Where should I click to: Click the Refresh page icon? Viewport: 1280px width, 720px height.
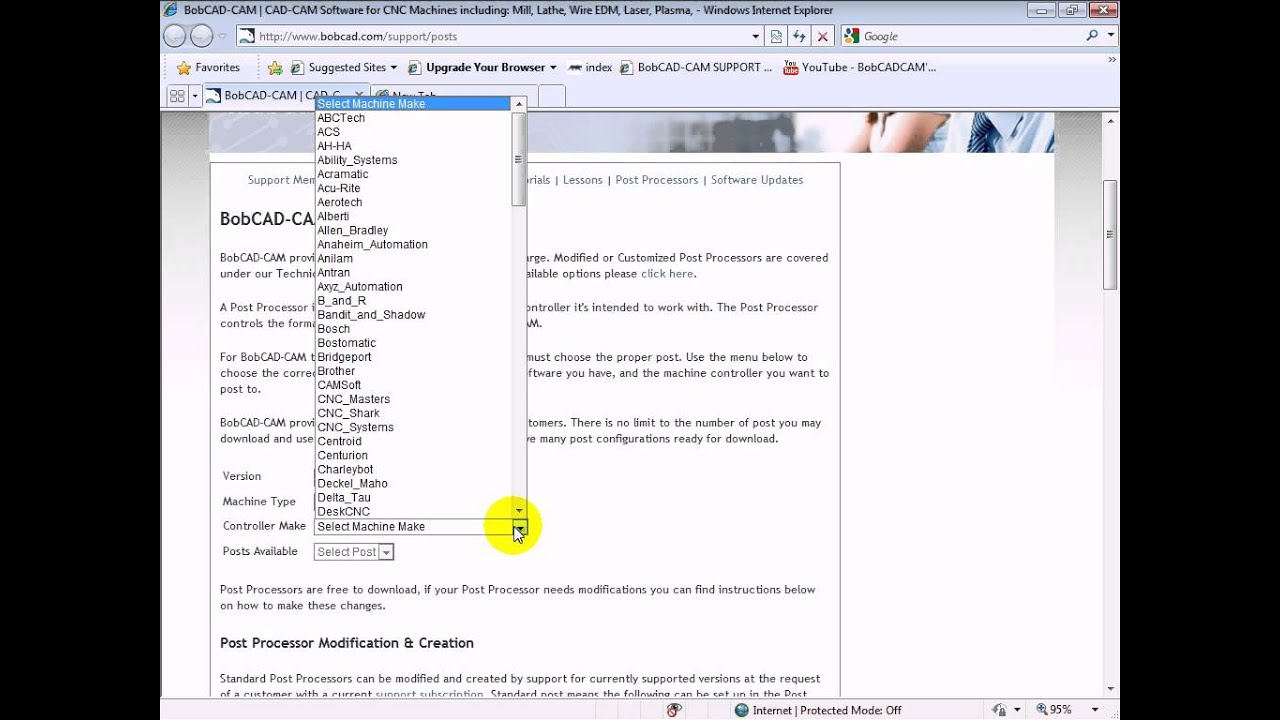[799, 36]
